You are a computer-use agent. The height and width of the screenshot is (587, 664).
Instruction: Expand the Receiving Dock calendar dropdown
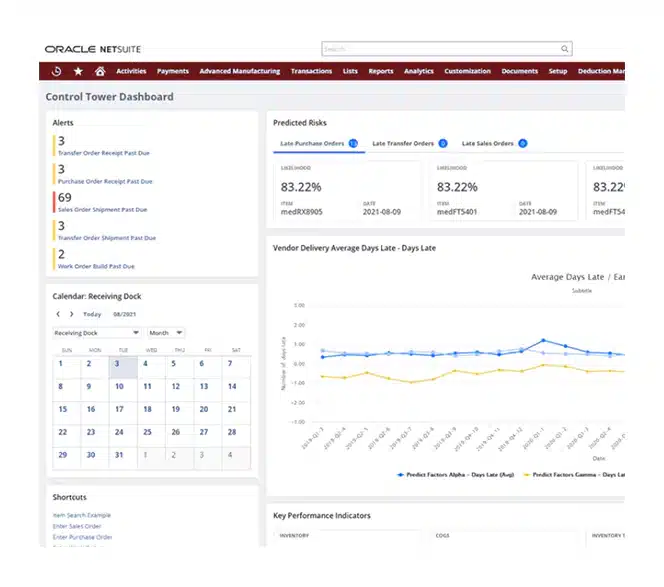click(x=96, y=333)
